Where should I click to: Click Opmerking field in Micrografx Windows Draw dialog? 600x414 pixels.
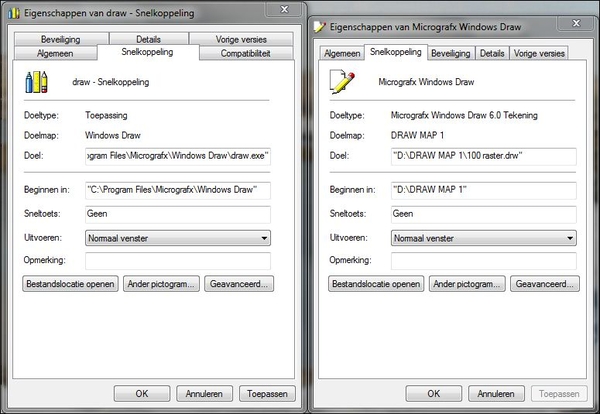coord(484,261)
